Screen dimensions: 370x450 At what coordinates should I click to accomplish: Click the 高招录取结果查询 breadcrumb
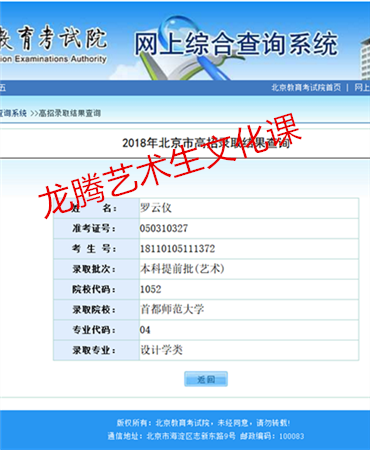(70, 113)
